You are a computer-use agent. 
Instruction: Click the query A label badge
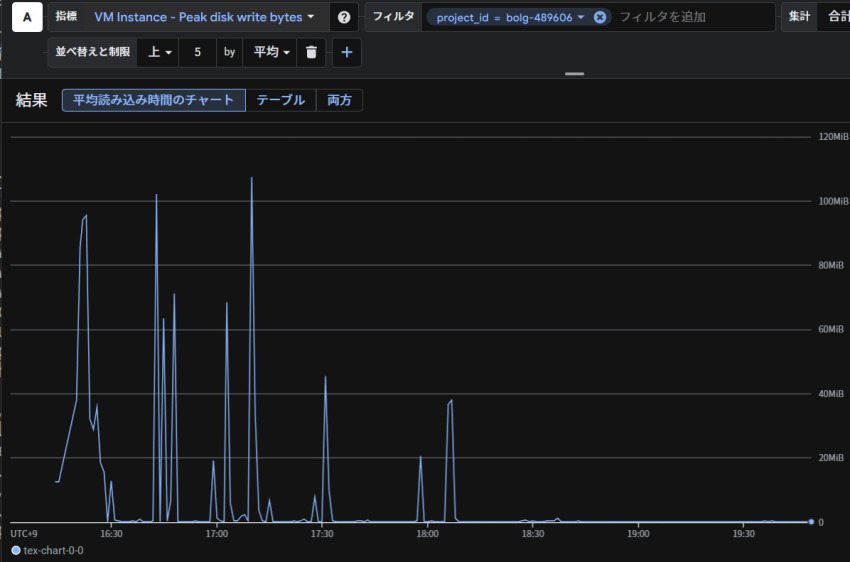click(x=26, y=17)
